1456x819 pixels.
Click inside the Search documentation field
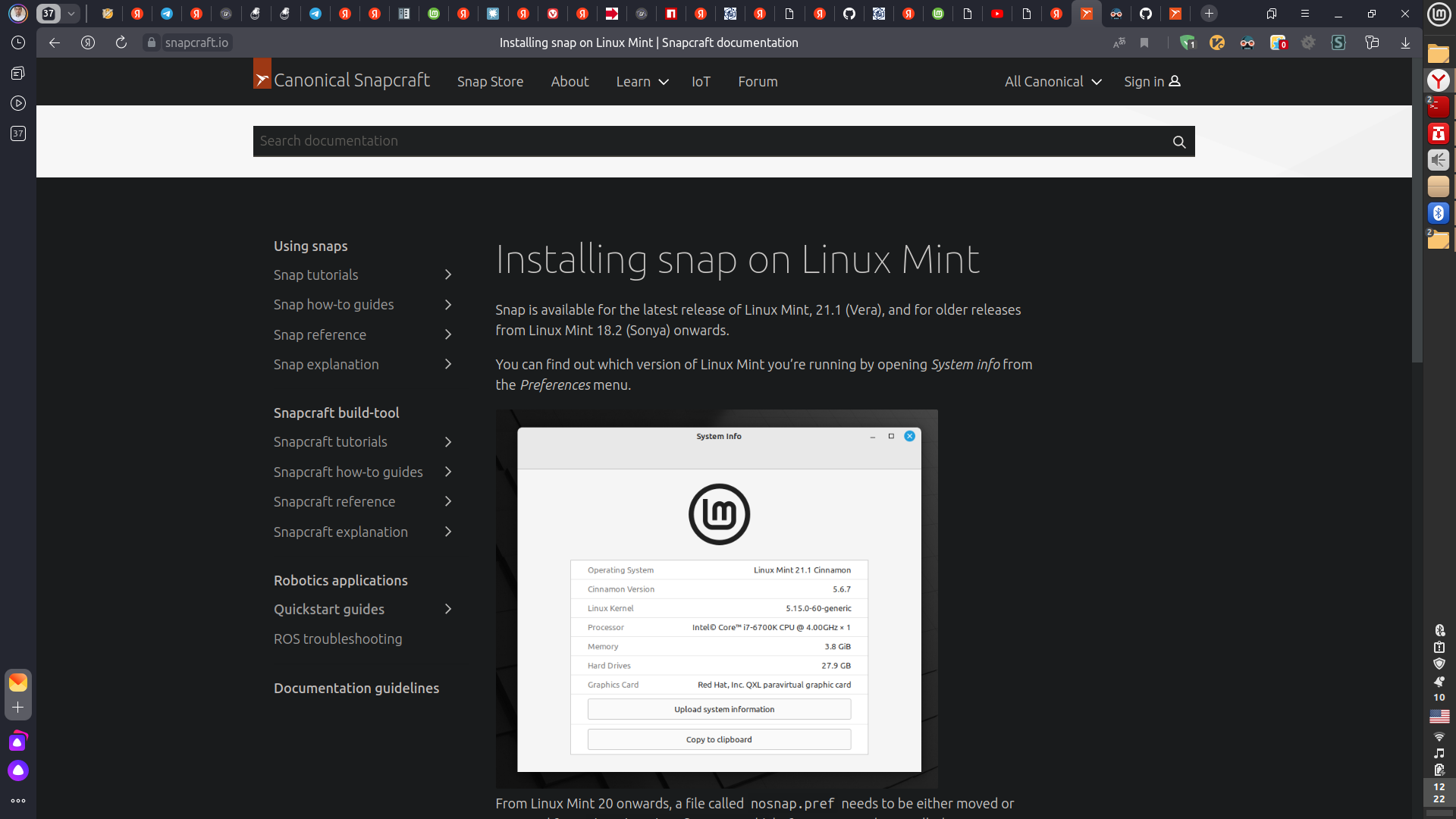[x=682, y=141]
